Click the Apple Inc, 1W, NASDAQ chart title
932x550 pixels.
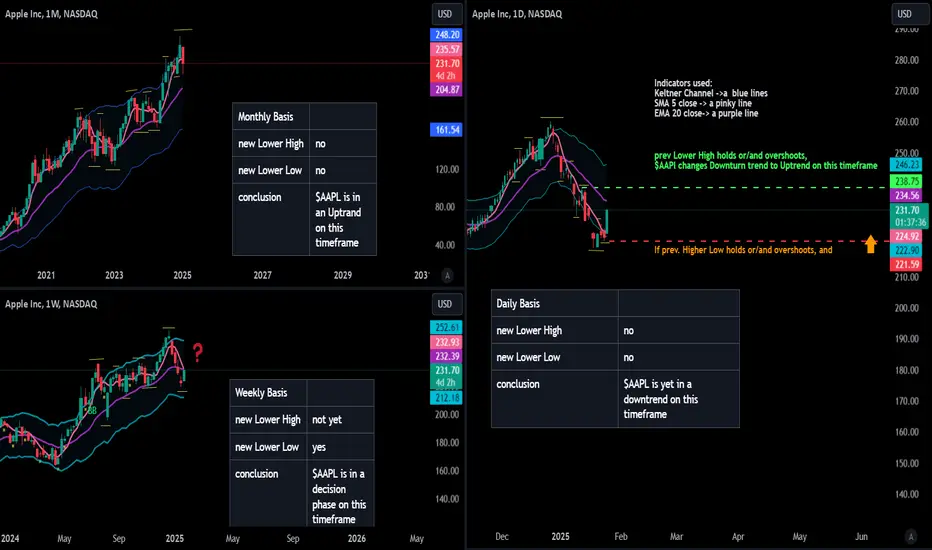(x=51, y=304)
